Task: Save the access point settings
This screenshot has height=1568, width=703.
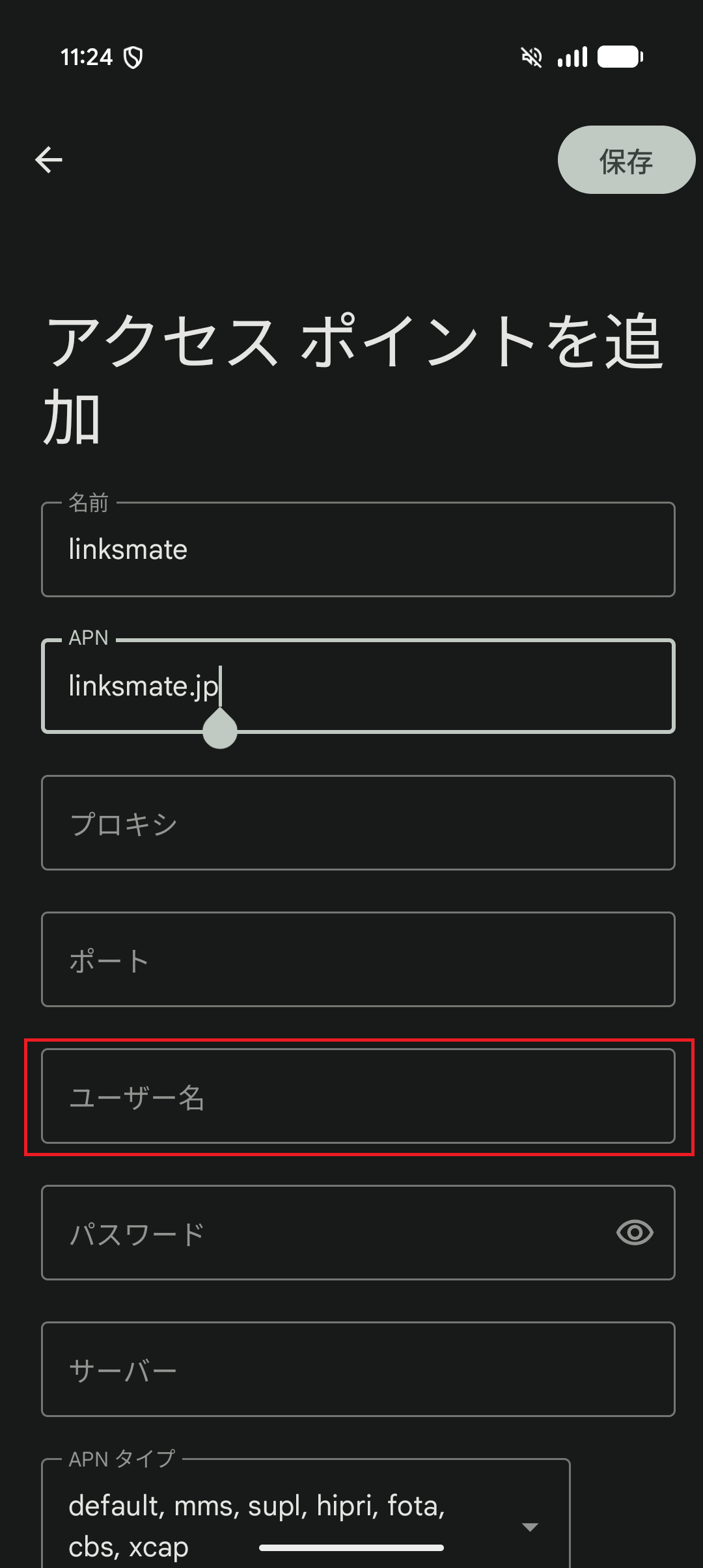Action: click(x=625, y=159)
